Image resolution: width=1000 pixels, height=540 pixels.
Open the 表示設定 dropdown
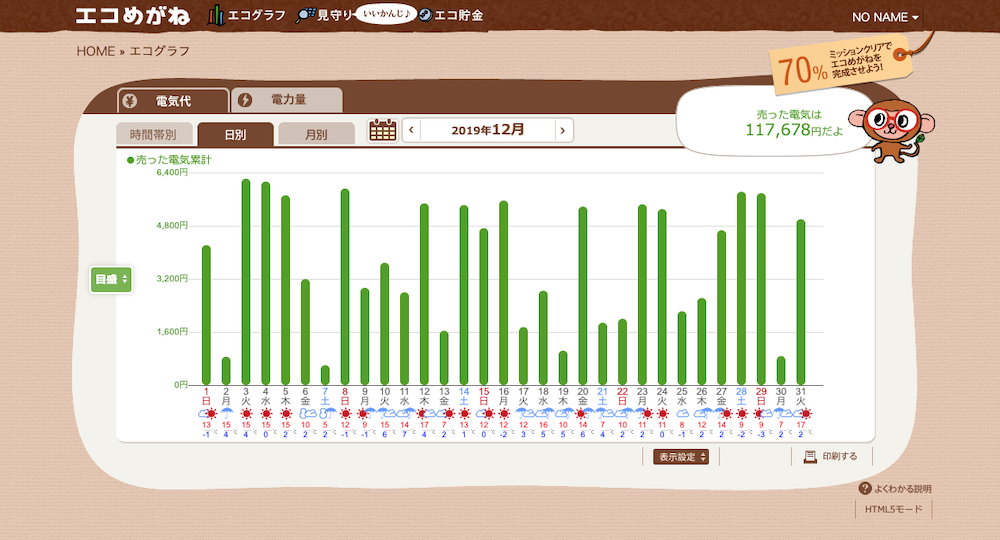click(x=682, y=457)
